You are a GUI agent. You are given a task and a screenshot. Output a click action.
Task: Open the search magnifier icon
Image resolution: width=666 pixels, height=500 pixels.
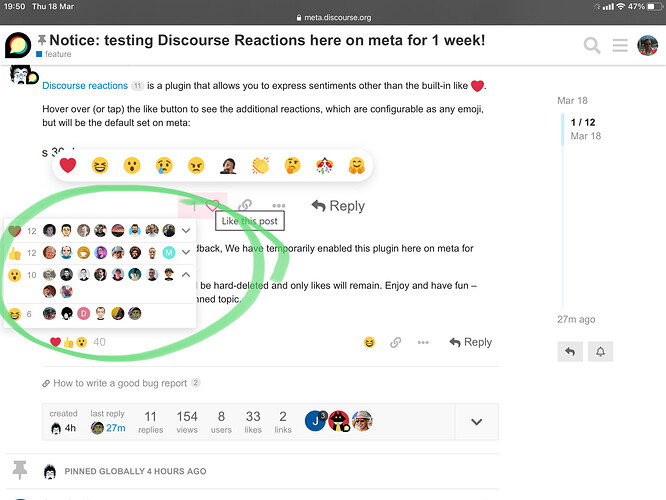pyautogui.click(x=592, y=45)
